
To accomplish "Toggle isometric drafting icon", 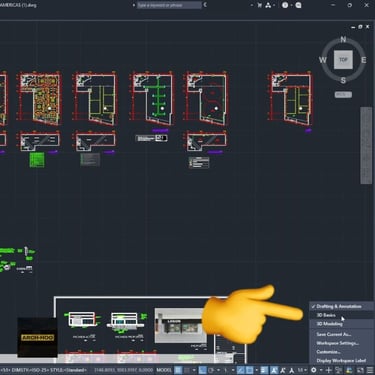I will coord(226,370).
